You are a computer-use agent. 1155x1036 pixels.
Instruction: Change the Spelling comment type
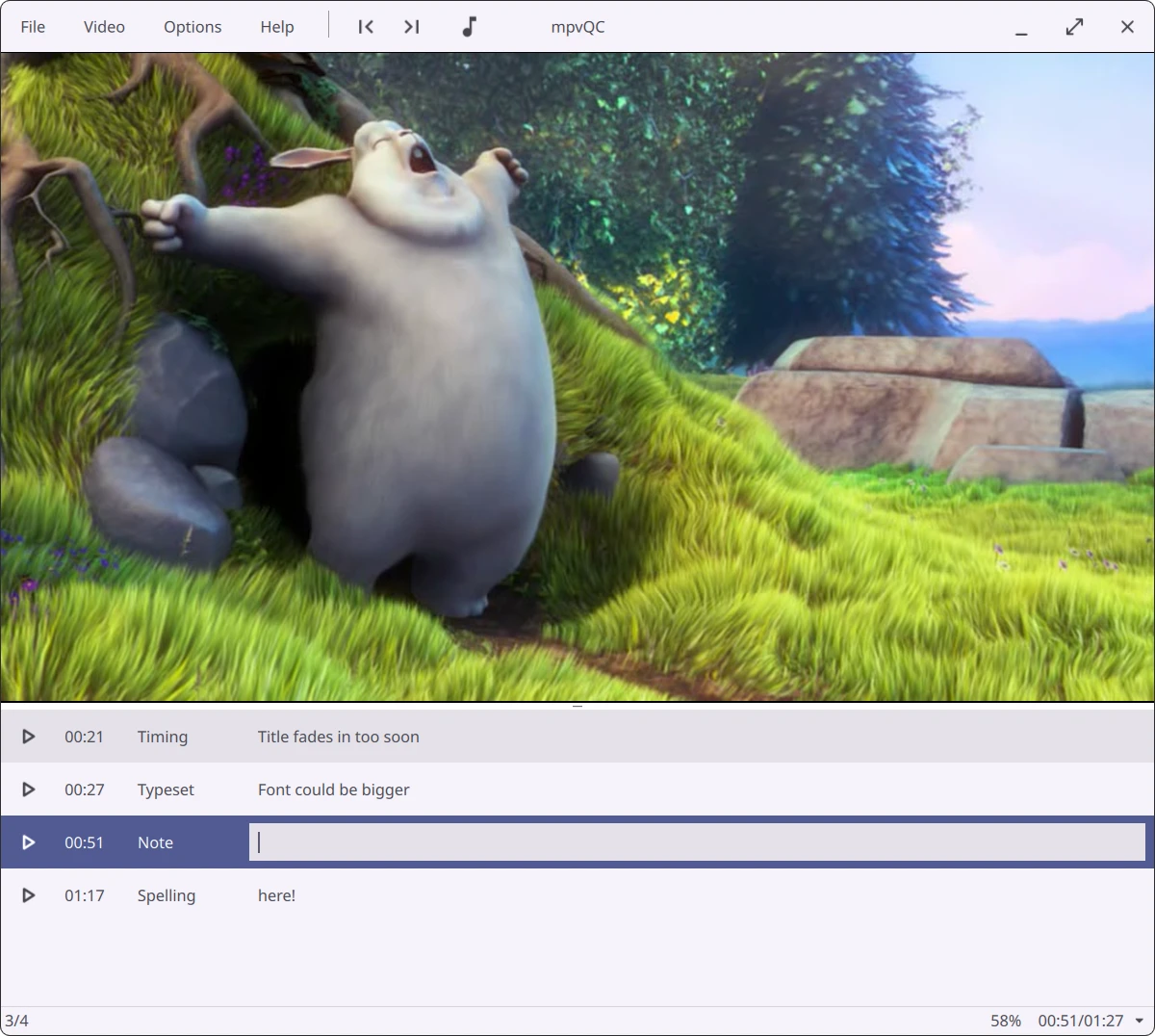[167, 895]
